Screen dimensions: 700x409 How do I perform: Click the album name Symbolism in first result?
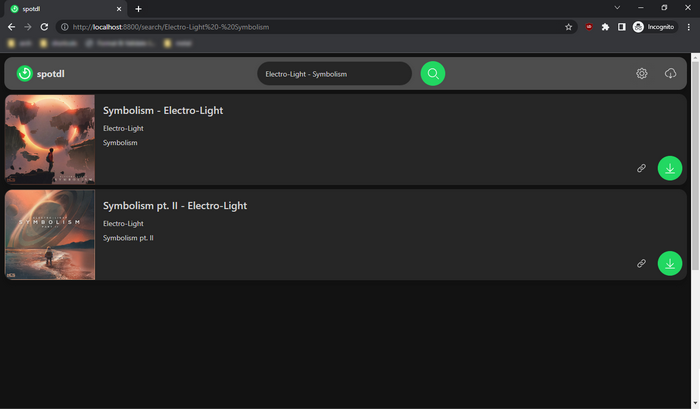point(120,143)
